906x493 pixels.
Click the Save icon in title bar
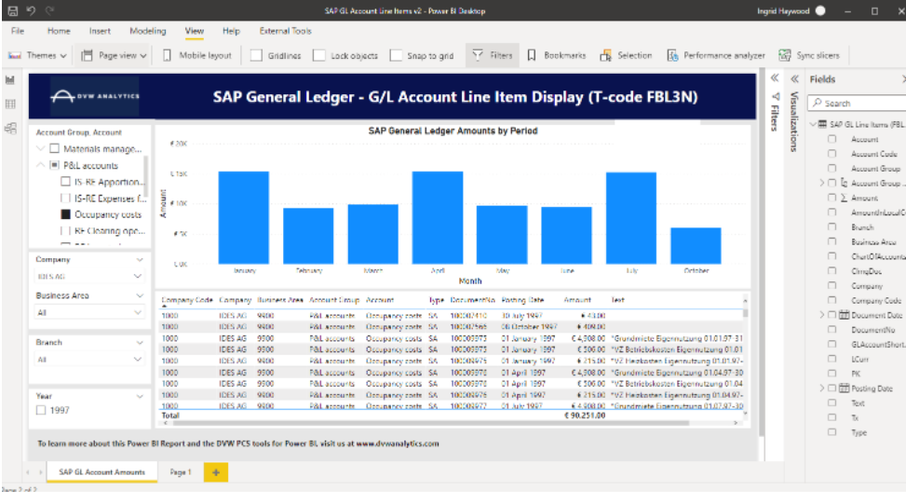pos(14,10)
